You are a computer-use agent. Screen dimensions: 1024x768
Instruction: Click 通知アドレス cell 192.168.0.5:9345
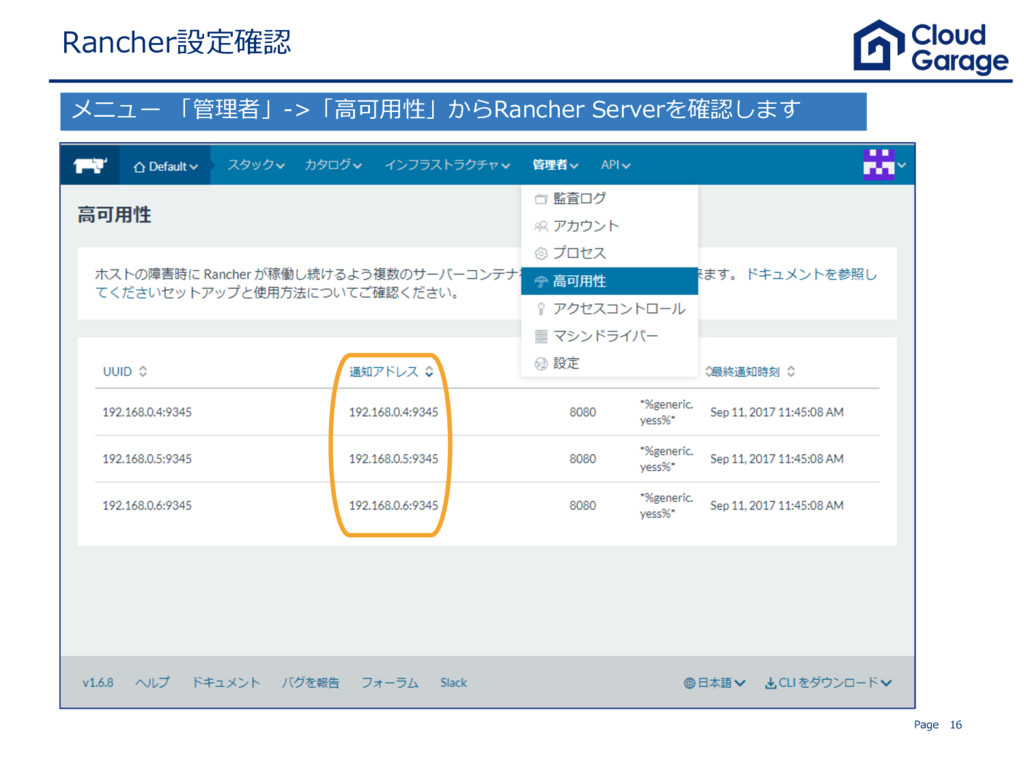393,459
